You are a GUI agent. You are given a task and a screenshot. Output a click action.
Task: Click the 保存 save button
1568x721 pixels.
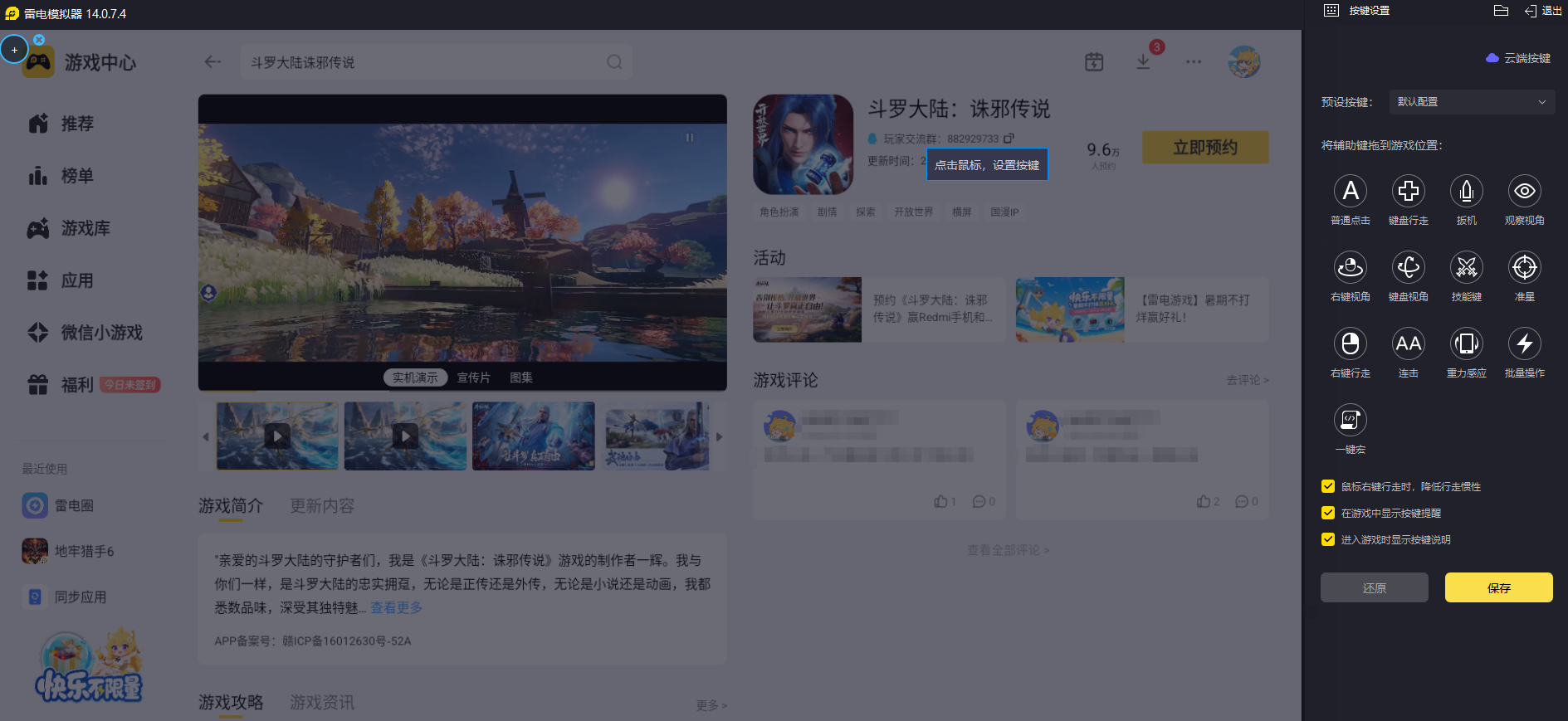[x=1499, y=587]
